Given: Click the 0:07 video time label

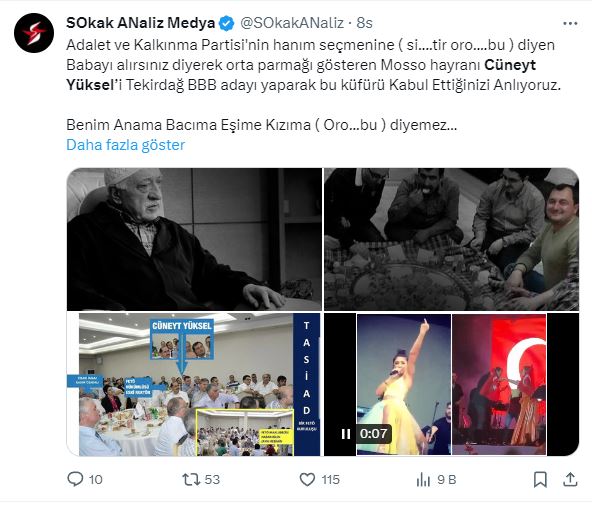Looking at the screenshot, I should pos(373,434).
